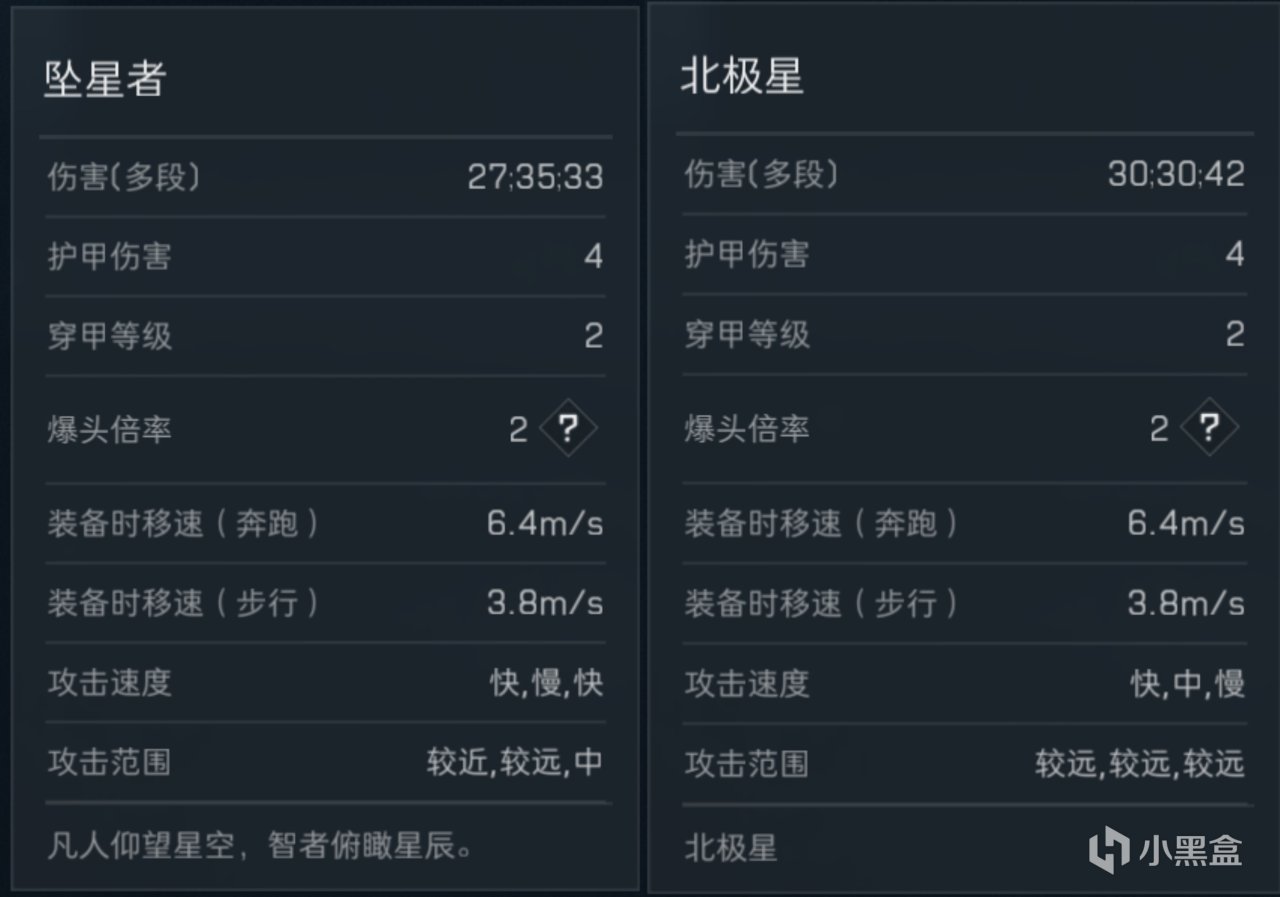This screenshot has width=1280, height=897.
Task: Click the attack range value 较近,较远,中
Action: click(514, 762)
